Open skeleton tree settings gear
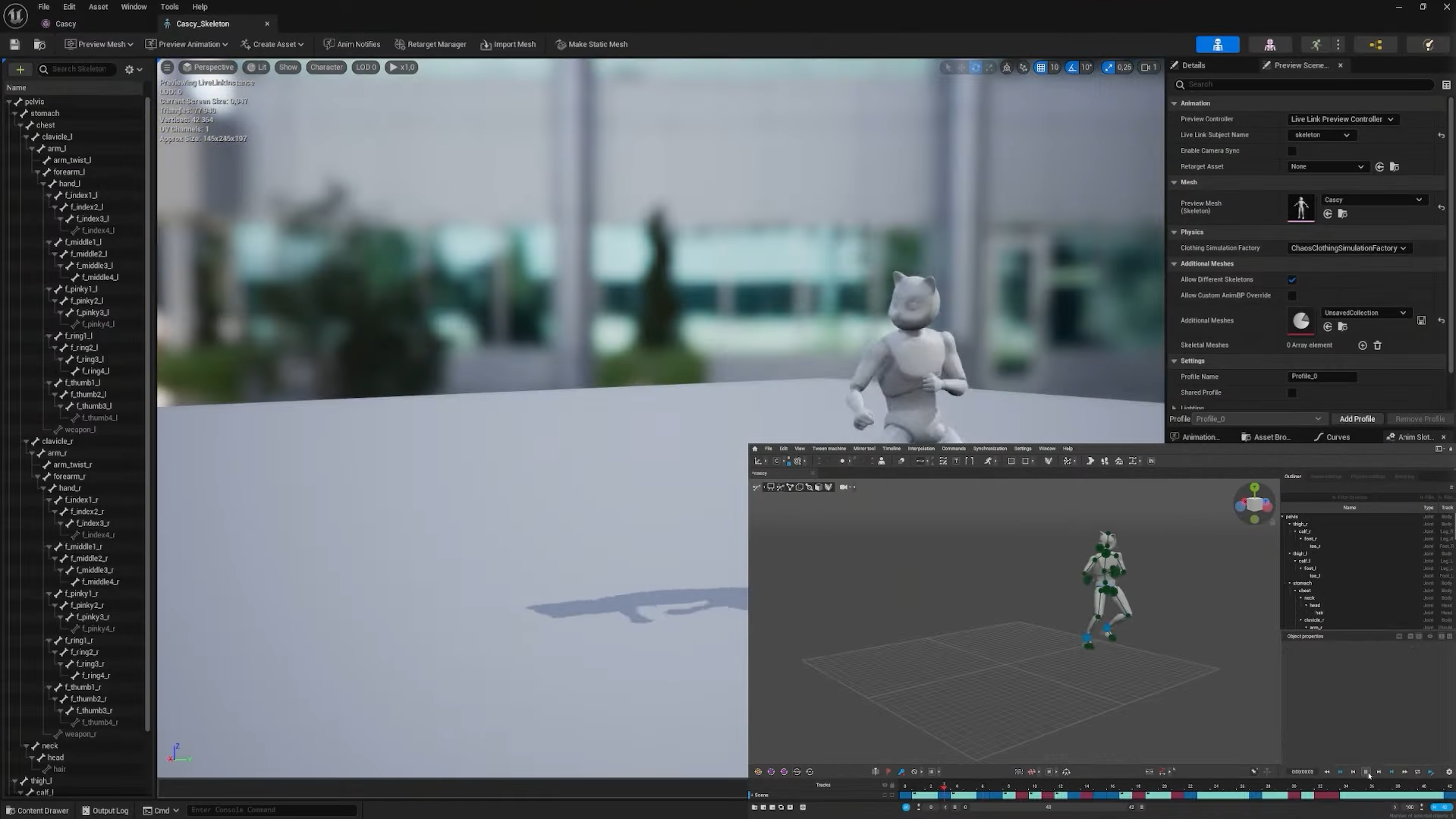Screen dimensions: 1456x819 coord(133,69)
